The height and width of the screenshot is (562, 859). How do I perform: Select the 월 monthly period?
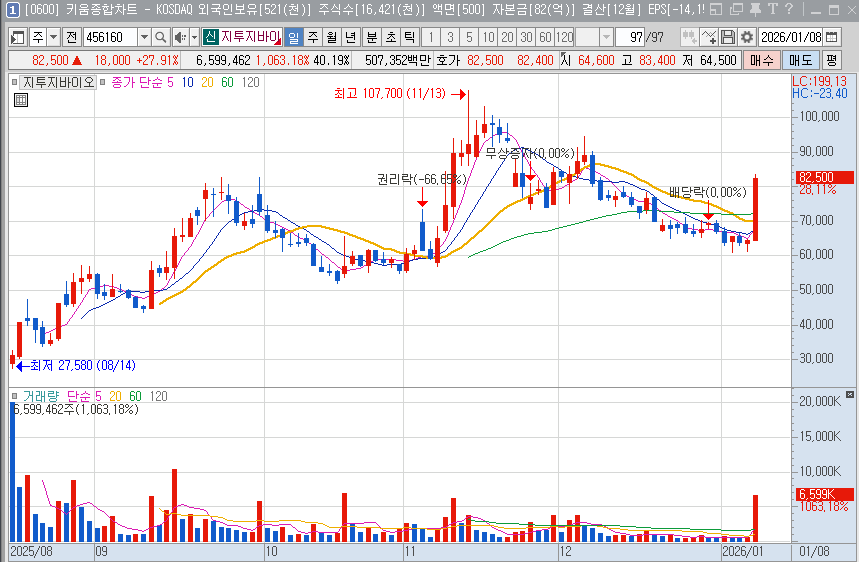(x=332, y=37)
